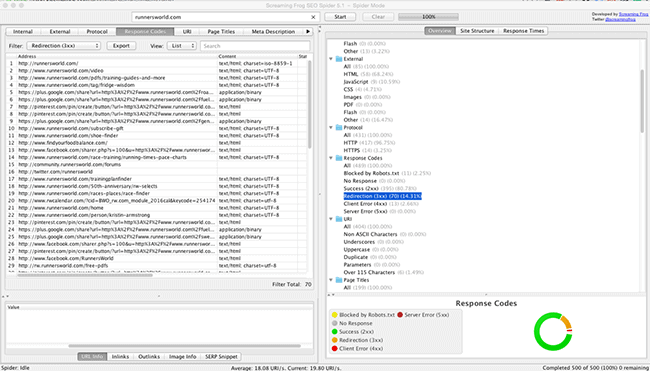This screenshot has height=371, width=650.
Task: Switch to the Page Titles tab
Action: [x=221, y=32]
